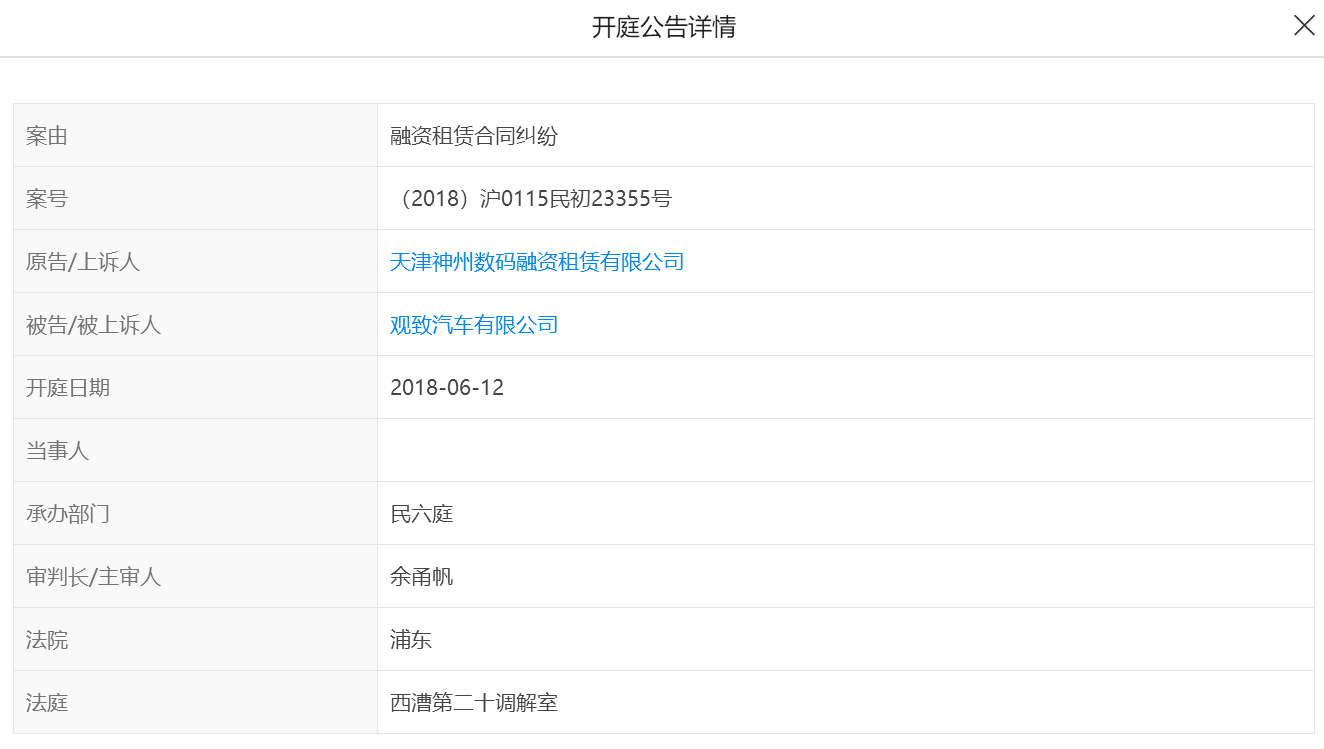Viewport: 1324px width, 749px height.
Task: Select the 审判长/主审人 label
Action: pyautogui.click(x=94, y=577)
